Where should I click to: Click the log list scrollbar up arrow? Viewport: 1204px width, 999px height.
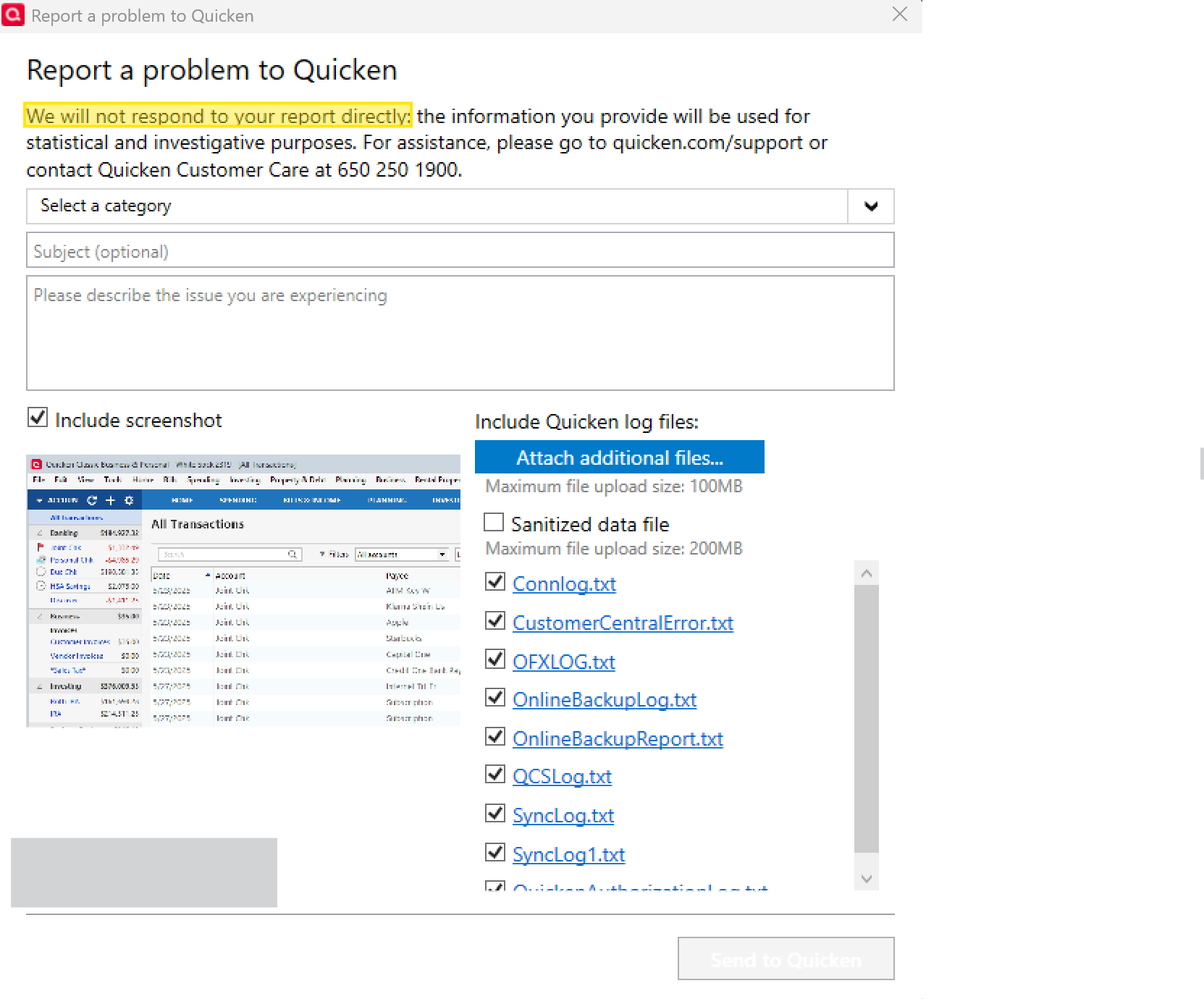(867, 573)
